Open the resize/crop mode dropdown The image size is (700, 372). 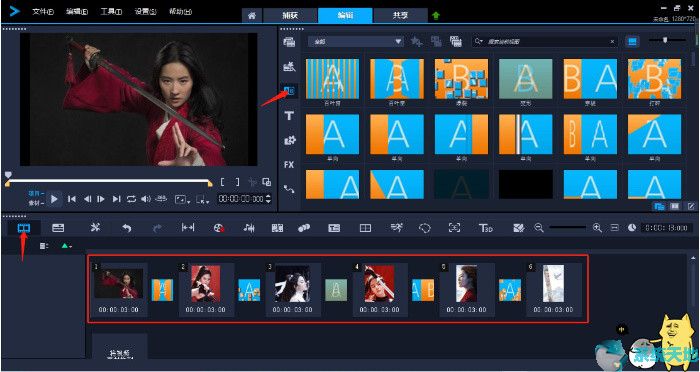203,200
